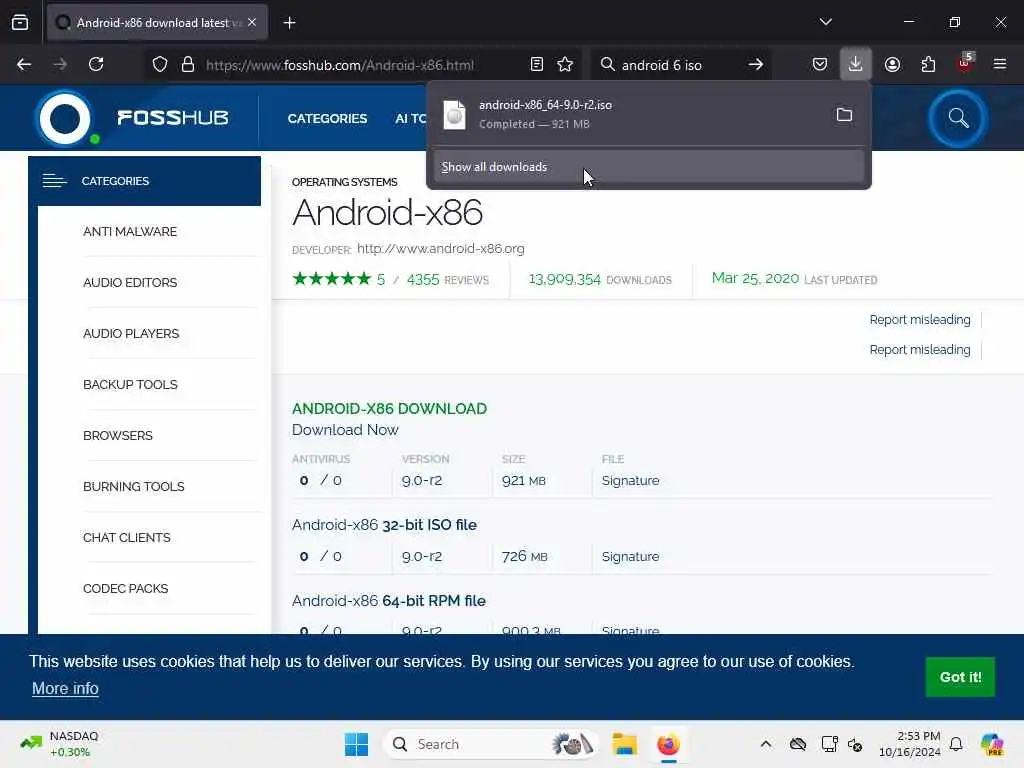Click the Windows taskbar Search box
Image resolution: width=1024 pixels, height=768 pixels.
pos(490,744)
